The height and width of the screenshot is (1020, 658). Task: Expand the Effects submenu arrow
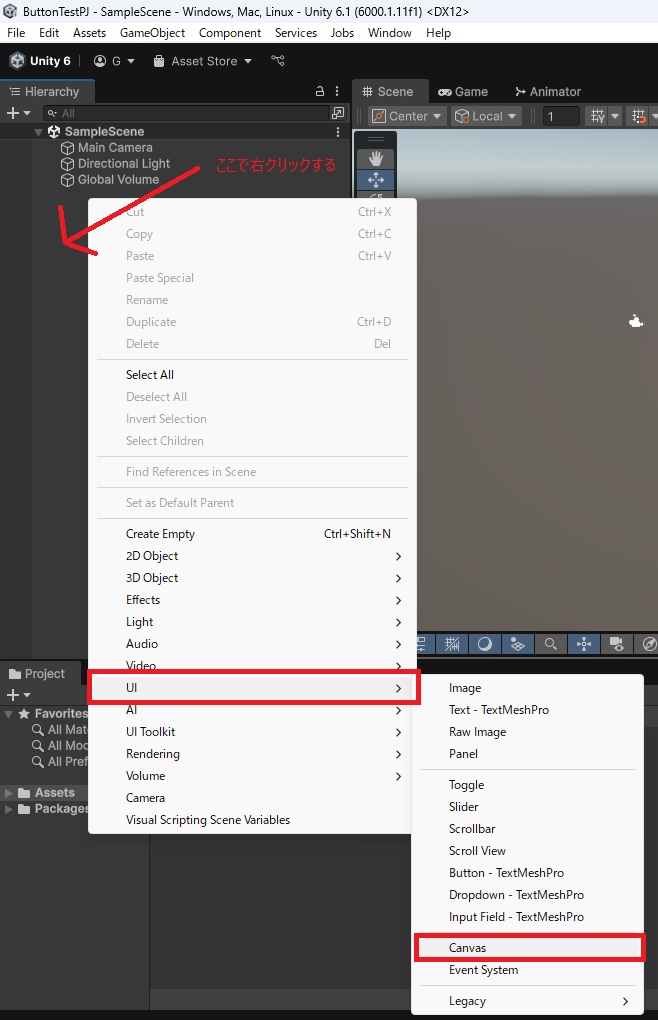[399, 600]
